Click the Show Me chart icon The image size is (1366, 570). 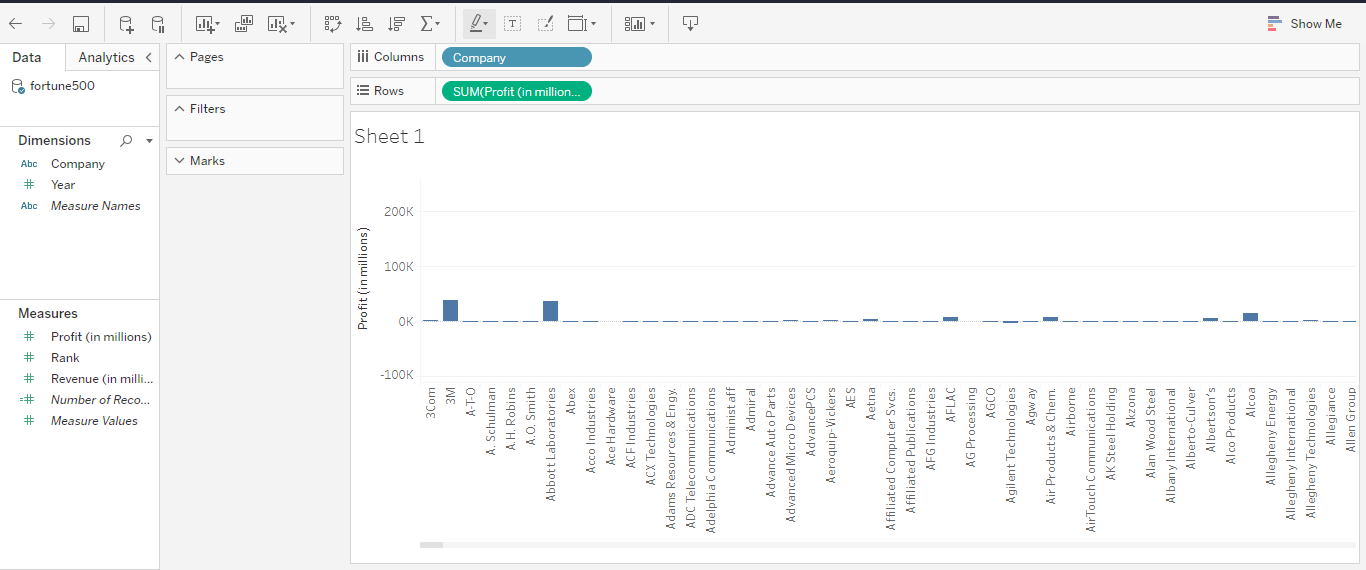pyautogui.click(x=1274, y=24)
